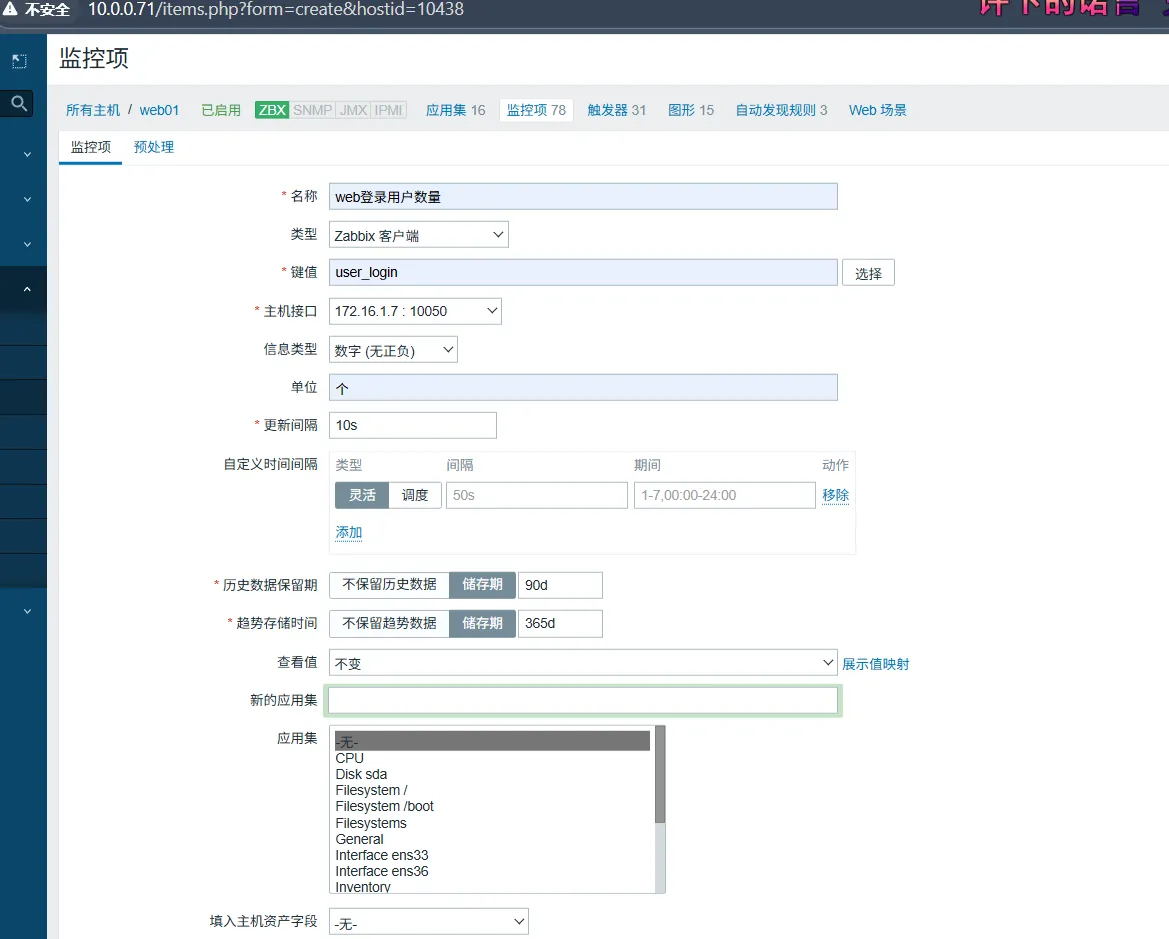This screenshot has height=939, width=1169.
Task: Click the 新的应用集 input field
Action: [x=583, y=700]
